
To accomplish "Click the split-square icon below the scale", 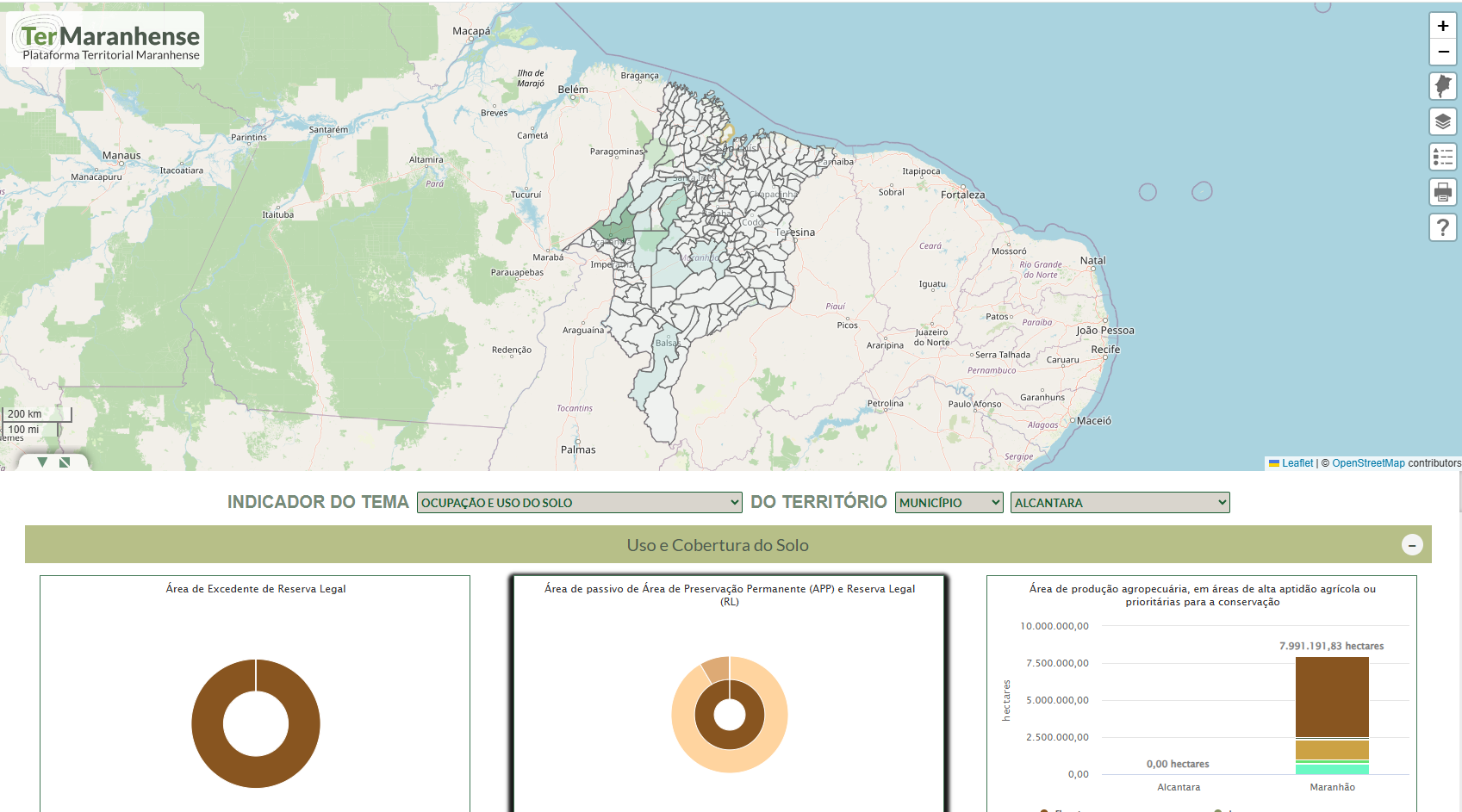I will click(65, 462).
